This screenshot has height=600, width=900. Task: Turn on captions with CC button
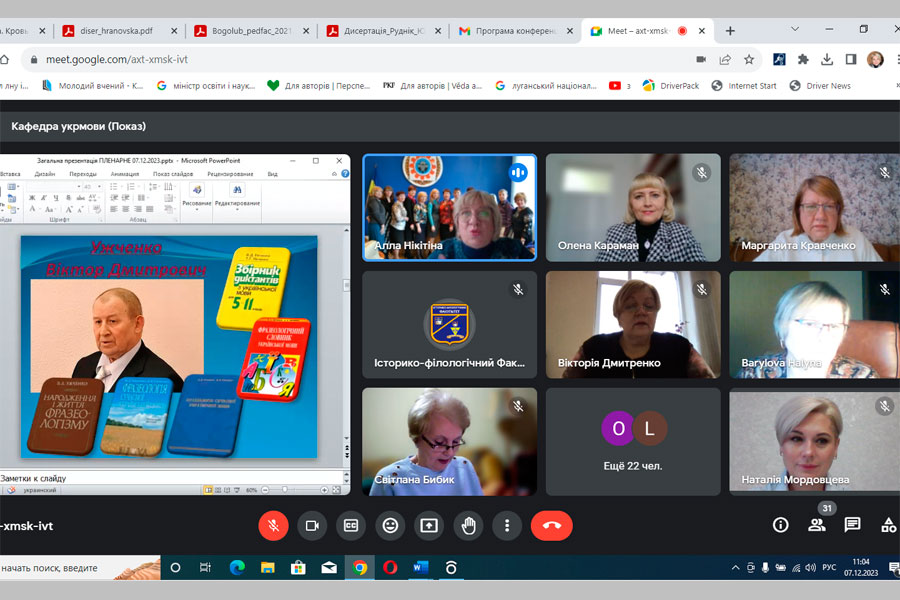click(x=351, y=525)
